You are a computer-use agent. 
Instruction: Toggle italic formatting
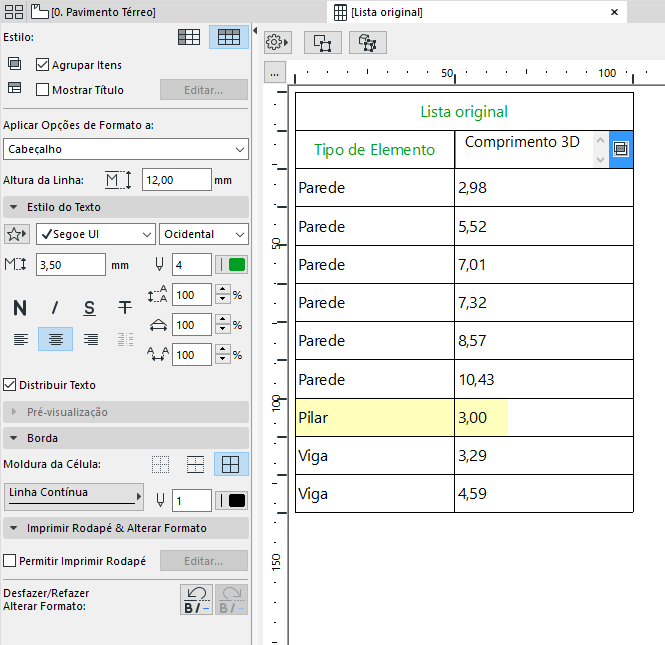55,308
